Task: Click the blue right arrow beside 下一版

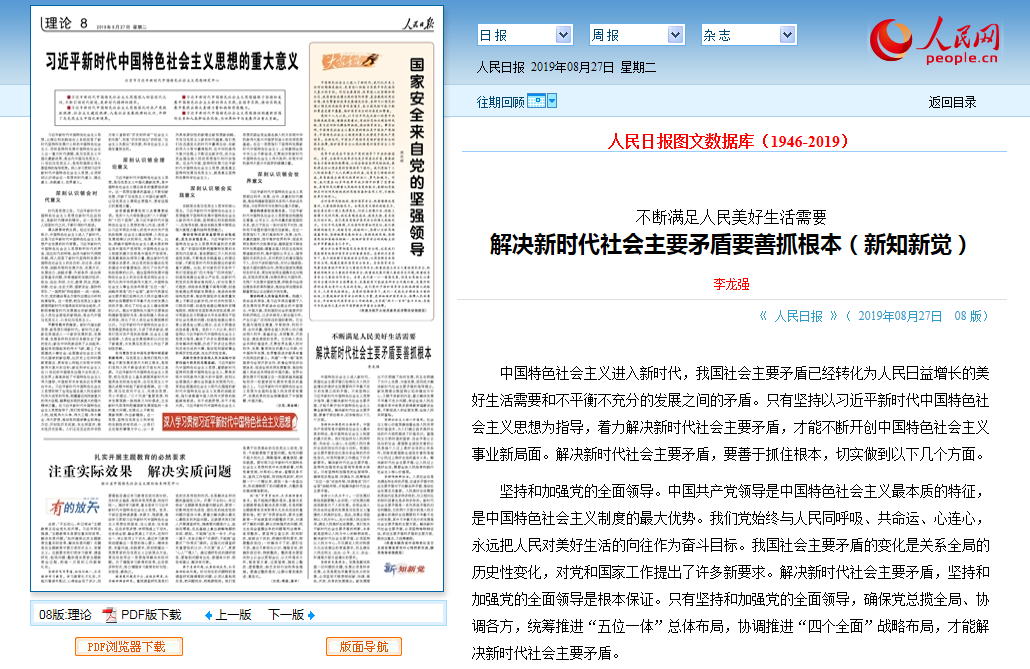Action: tap(311, 615)
